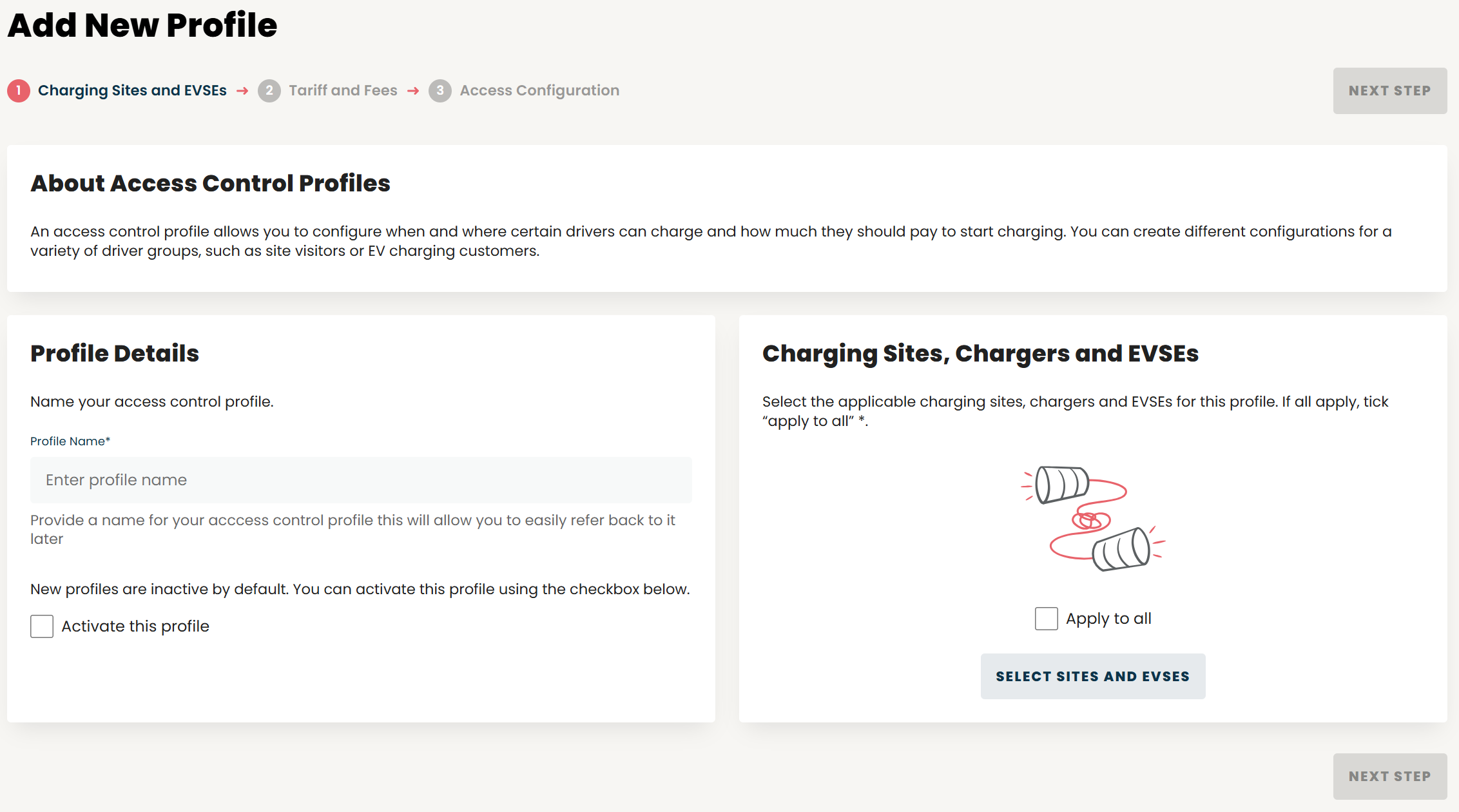1459x812 pixels.
Task: Click the Profile Details section heading
Action: coord(115,353)
